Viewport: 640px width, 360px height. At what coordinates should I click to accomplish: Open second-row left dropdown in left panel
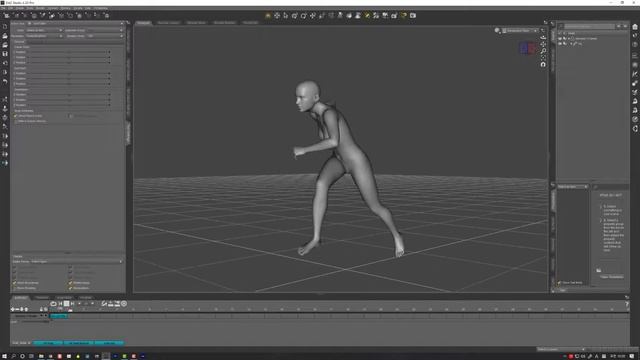(44, 36)
